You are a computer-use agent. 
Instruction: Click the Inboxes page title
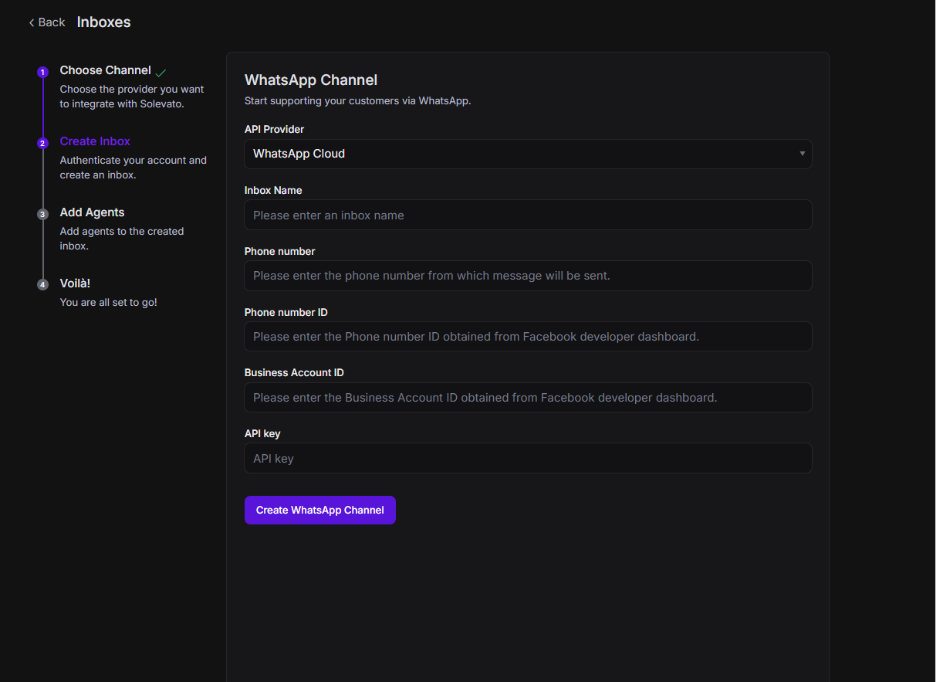104,22
